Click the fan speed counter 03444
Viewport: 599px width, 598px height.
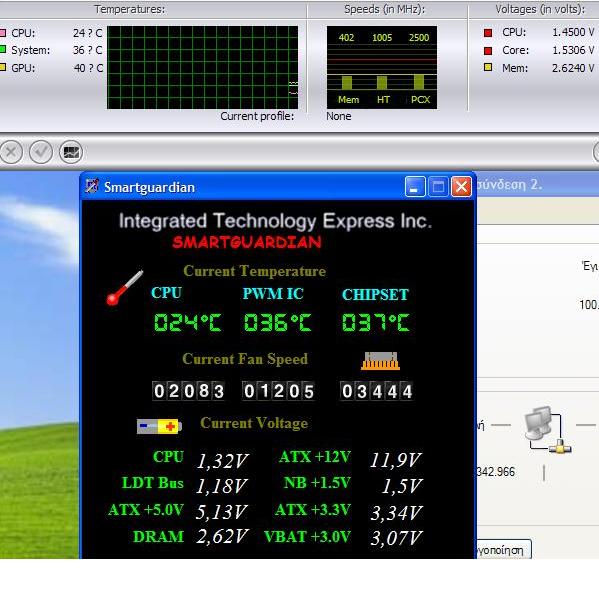377,391
